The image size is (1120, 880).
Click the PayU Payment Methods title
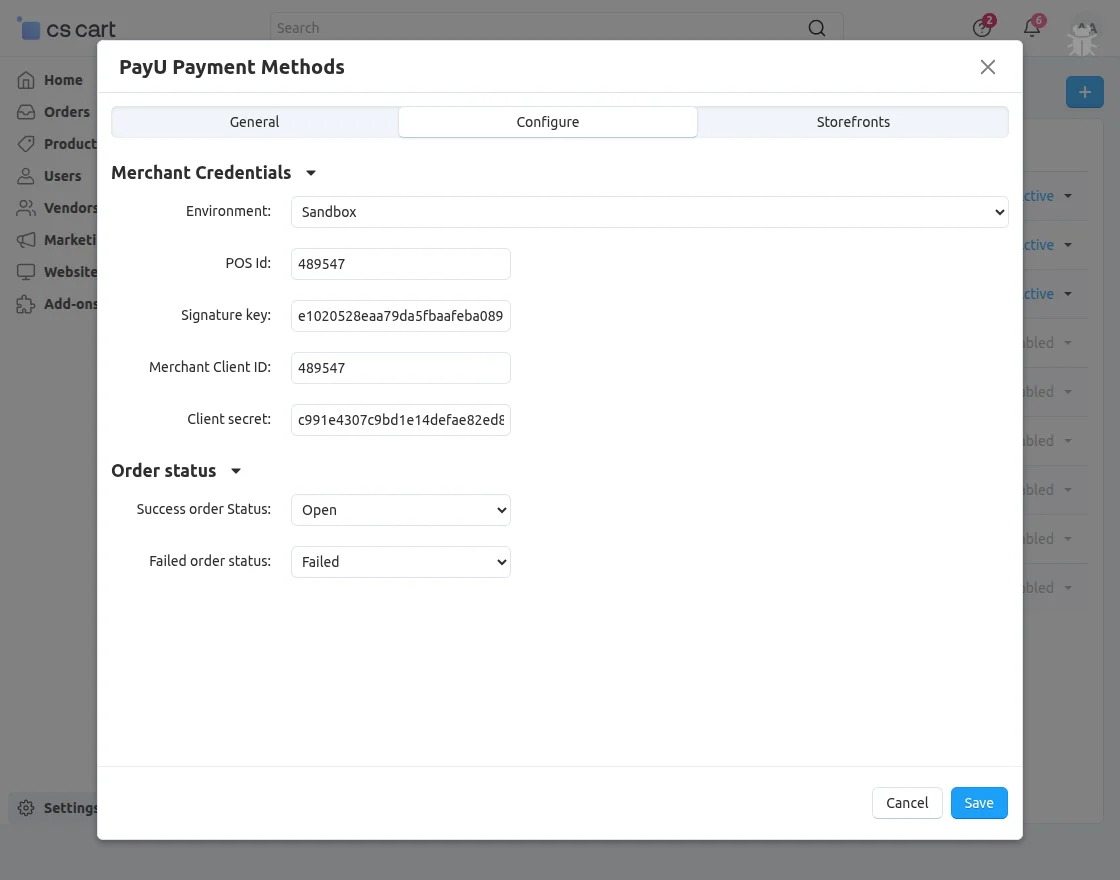tap(231, 67)
